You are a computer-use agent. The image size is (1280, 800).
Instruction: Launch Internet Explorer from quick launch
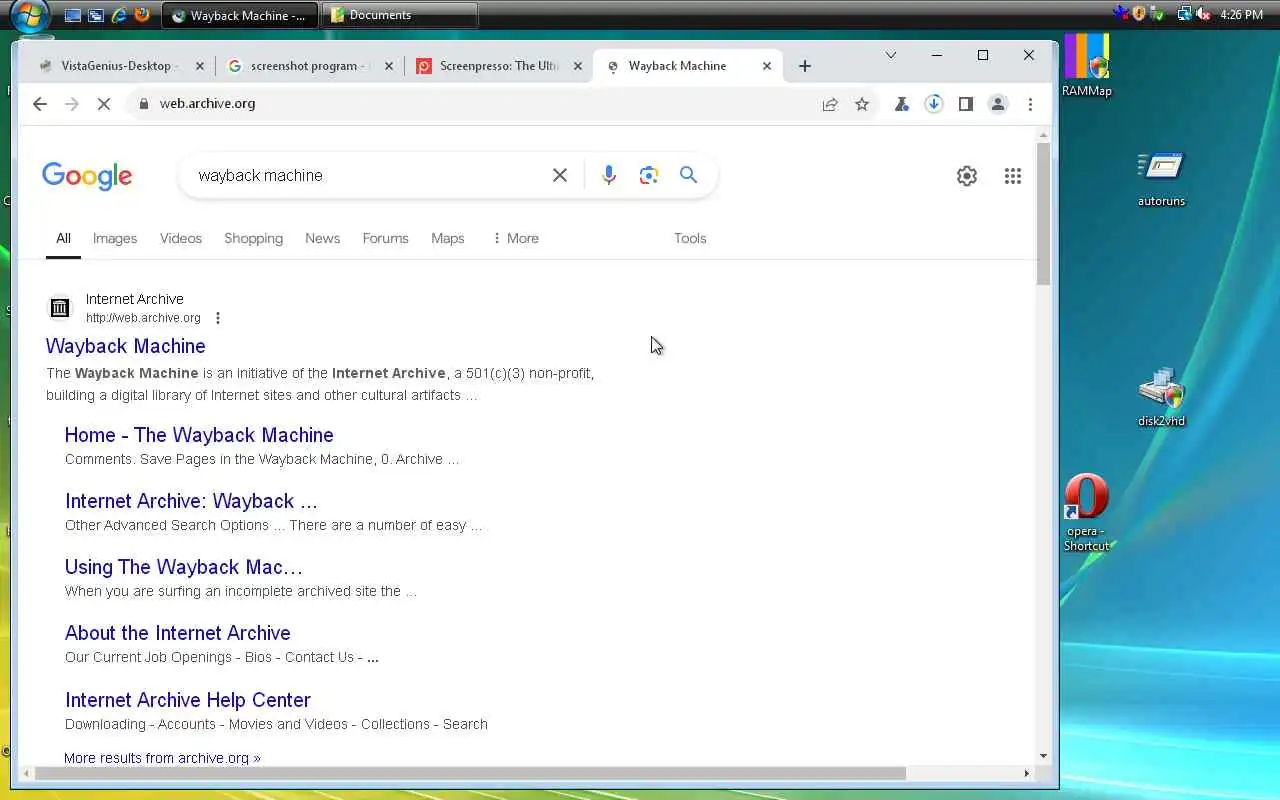pos(119,15)
